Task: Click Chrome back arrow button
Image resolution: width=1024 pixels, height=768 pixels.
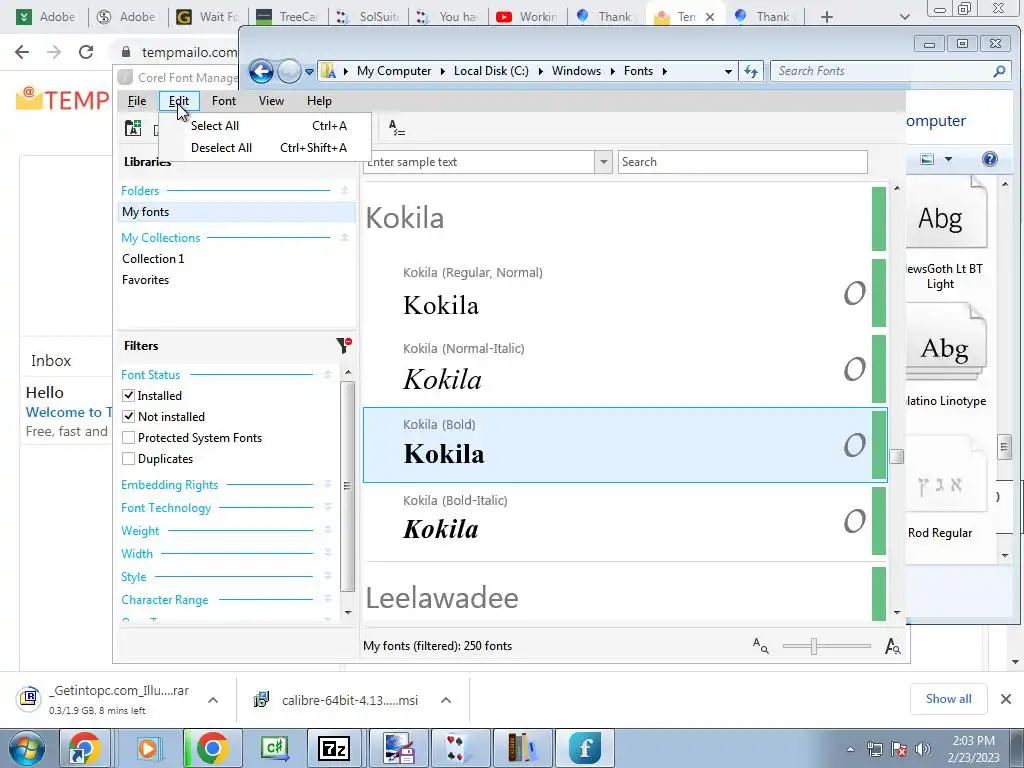Action: click(x=22, y=52)
